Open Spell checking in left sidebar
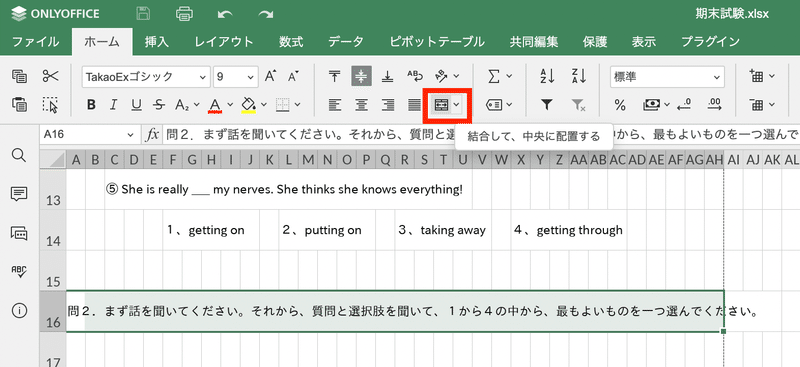Viewport: 800px width, 367px height. (19, 271)
